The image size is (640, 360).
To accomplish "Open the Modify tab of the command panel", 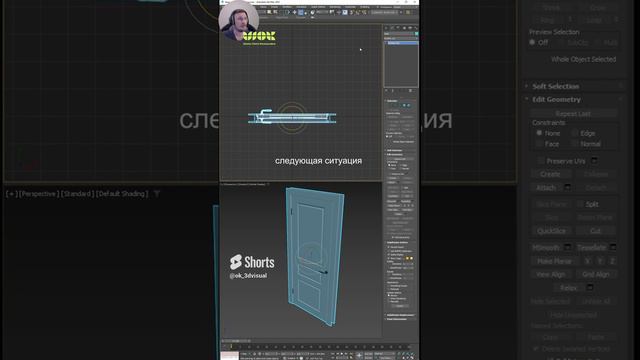I will tap(392, 28).
